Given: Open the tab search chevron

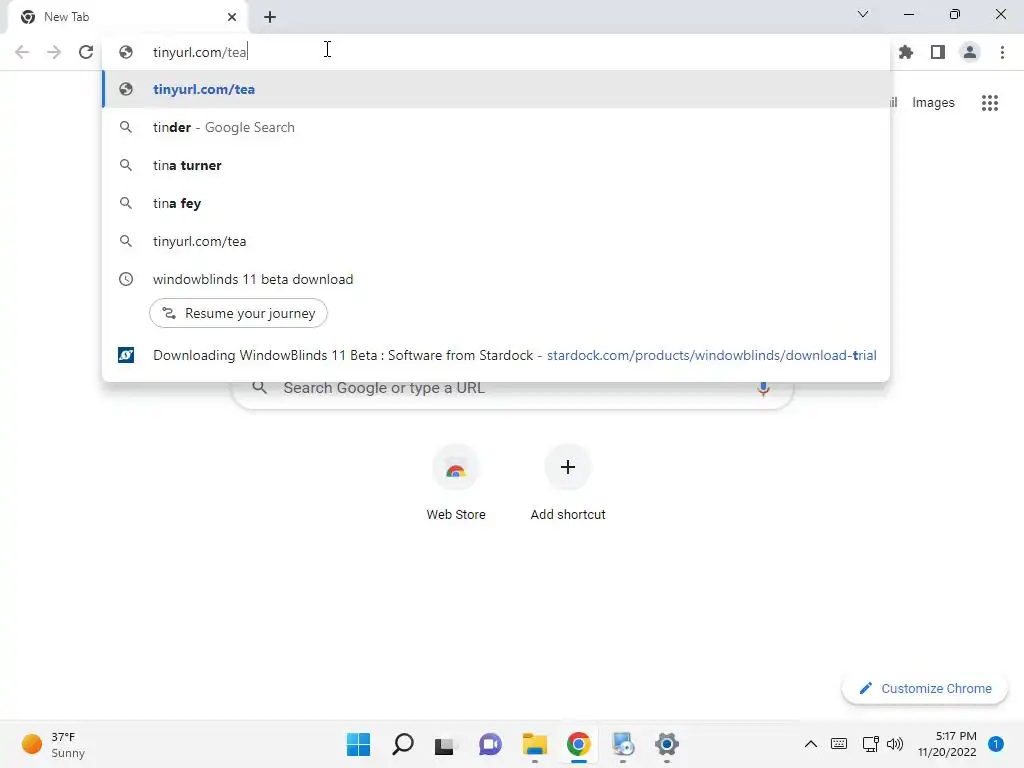Looking at the screenshot, I should [x=863, y=14].
